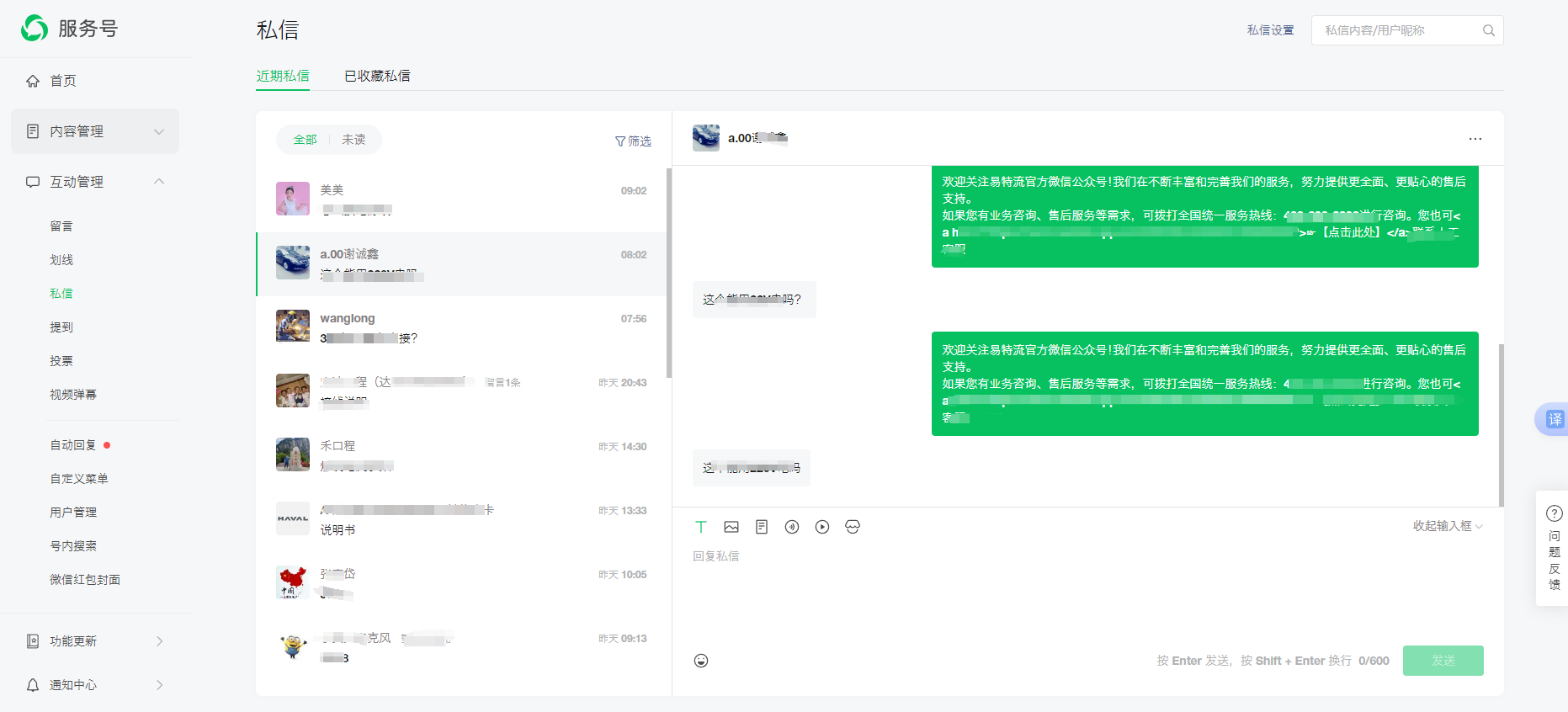Viewport: 1568px width, 712px height.
Task: Click the 服务号 green logo
Action: coord(35,28)
